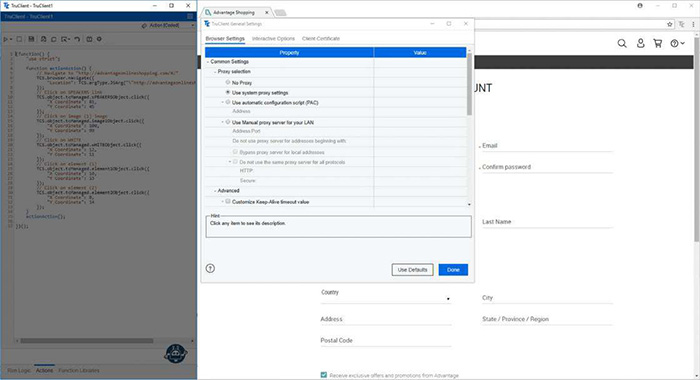The height and width of the screenshot is (380, 700).
Task: Click the State / Province / Region field
Action: [x=547, y=319]
